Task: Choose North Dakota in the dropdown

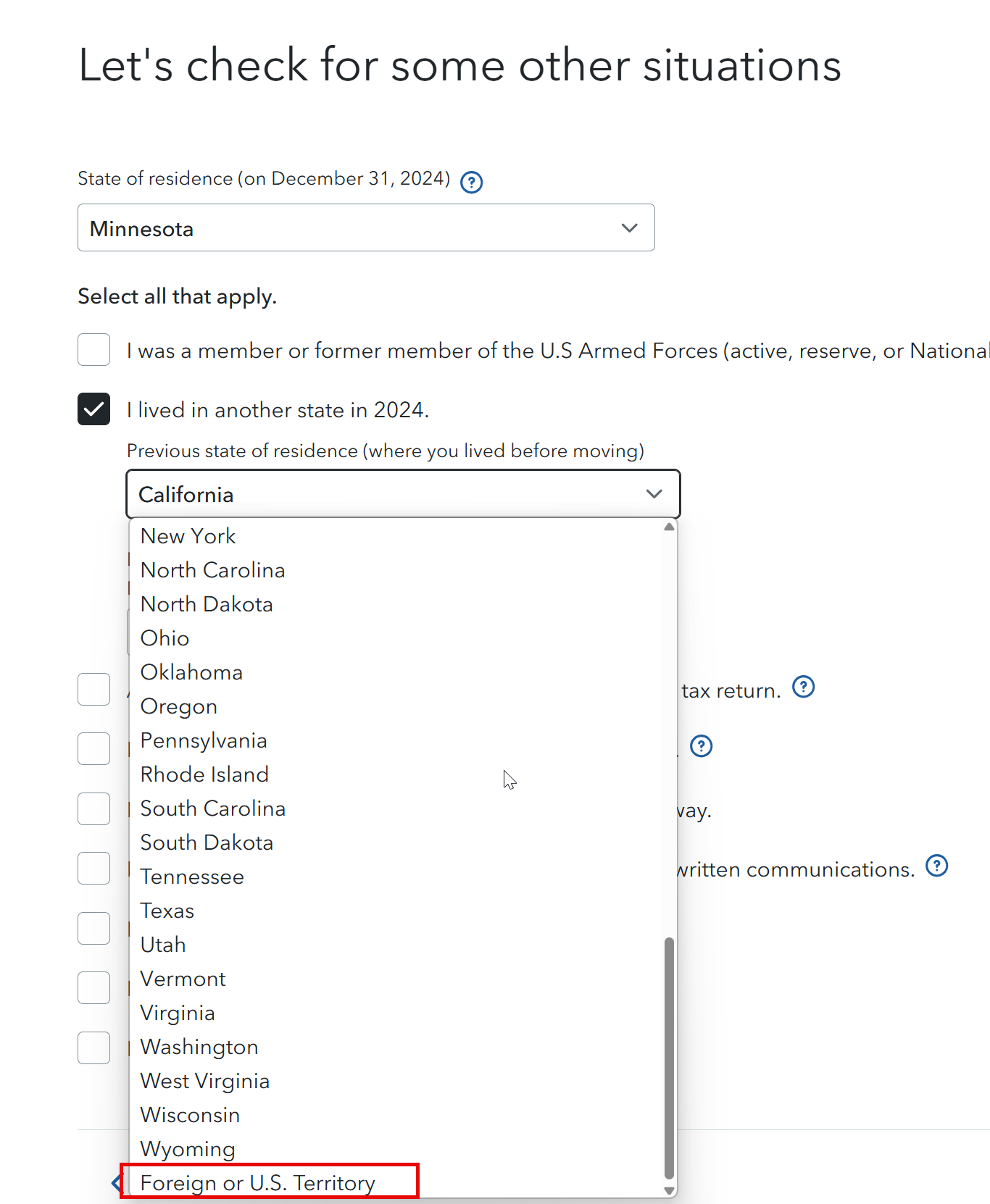Action: pos(207,604)
